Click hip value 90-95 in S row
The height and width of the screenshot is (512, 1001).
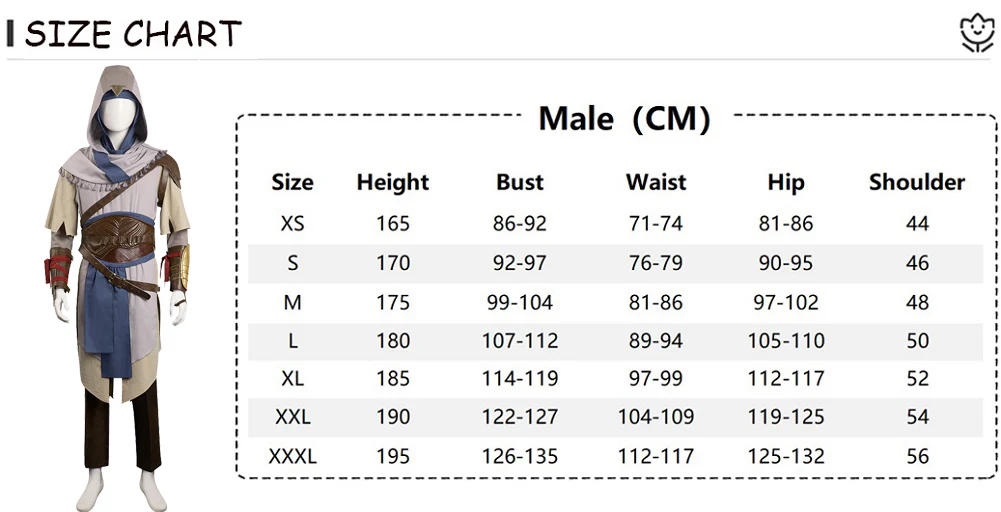pos(786,263)
